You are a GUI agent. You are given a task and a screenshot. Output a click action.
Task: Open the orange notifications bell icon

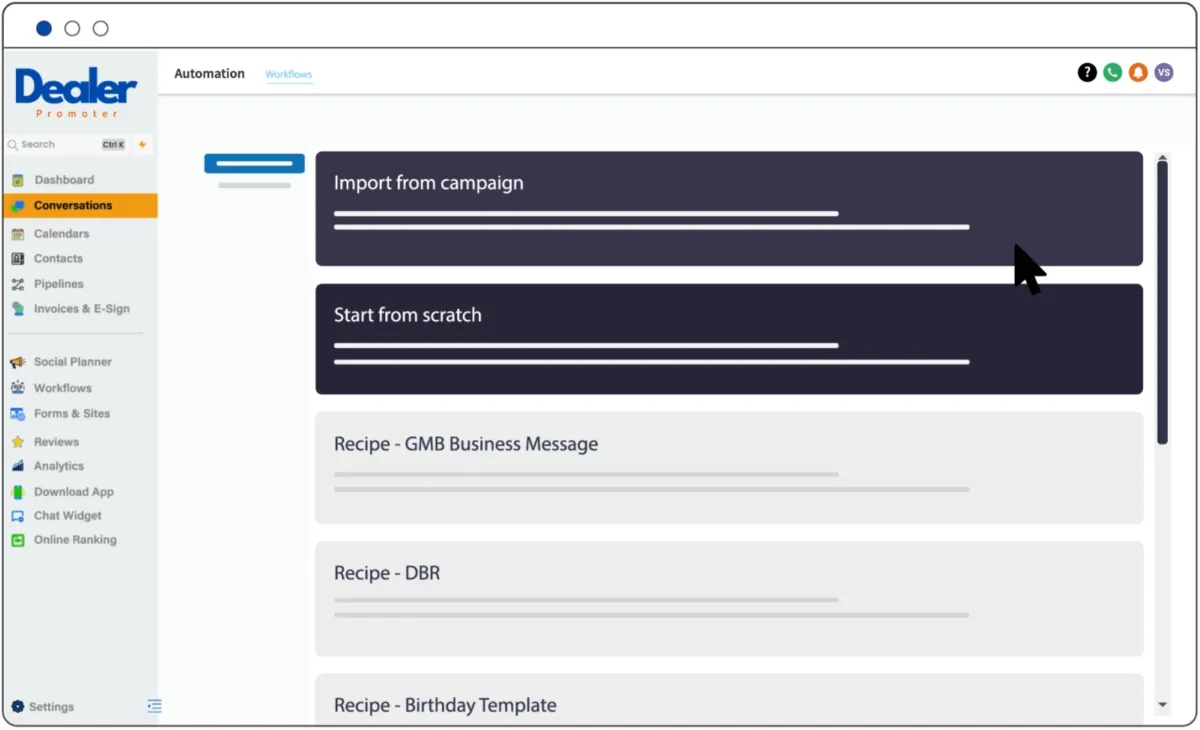(x=1138, y=73)
